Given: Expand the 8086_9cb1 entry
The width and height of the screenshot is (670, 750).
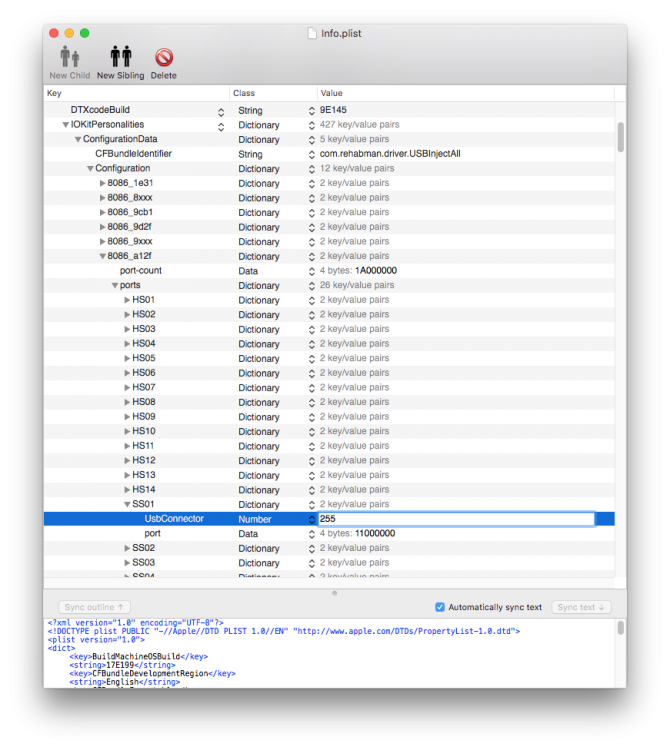Looking at the screenshot, I should (x=102, y=212).
